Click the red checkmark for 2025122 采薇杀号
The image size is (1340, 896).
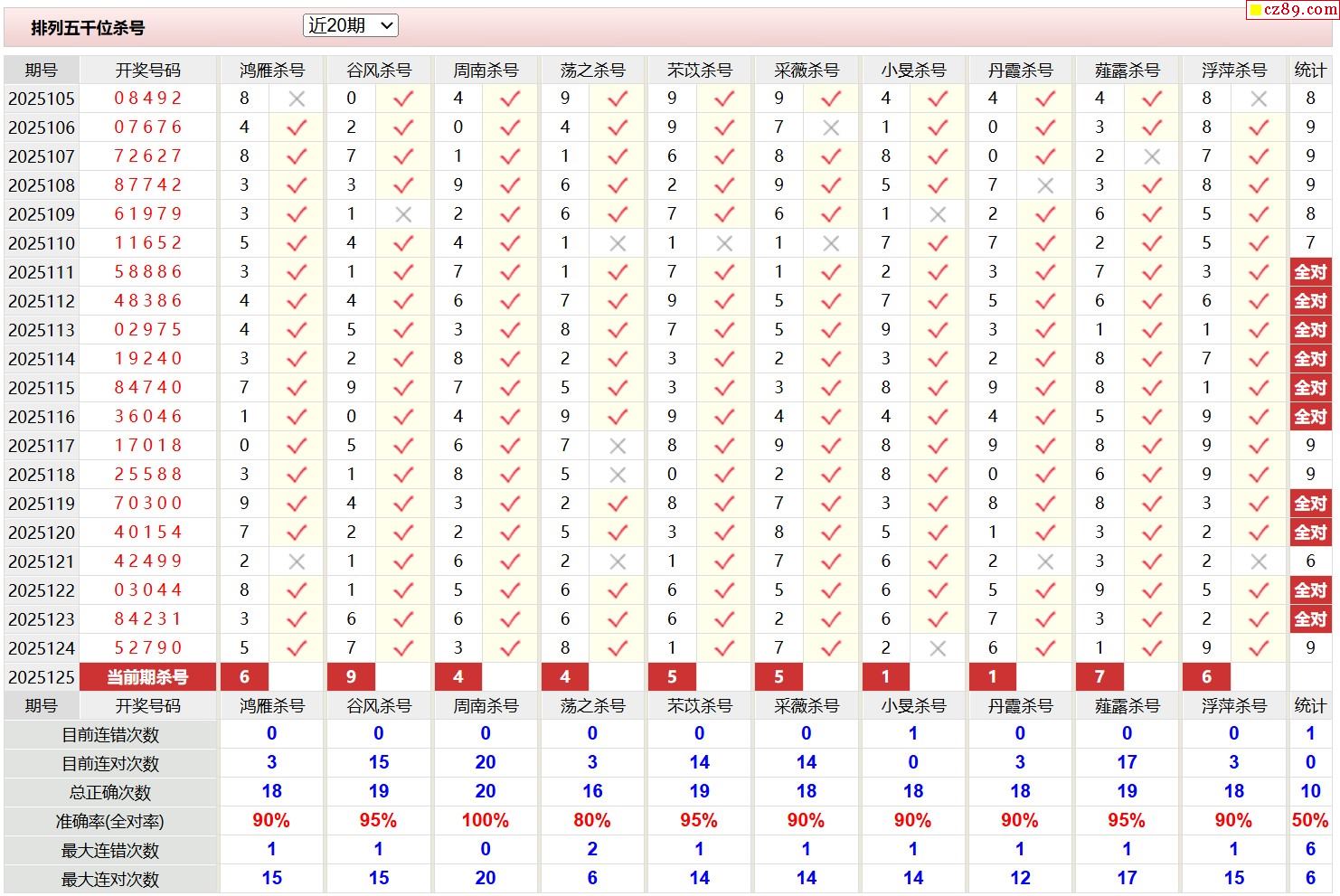tap(831, 590)
